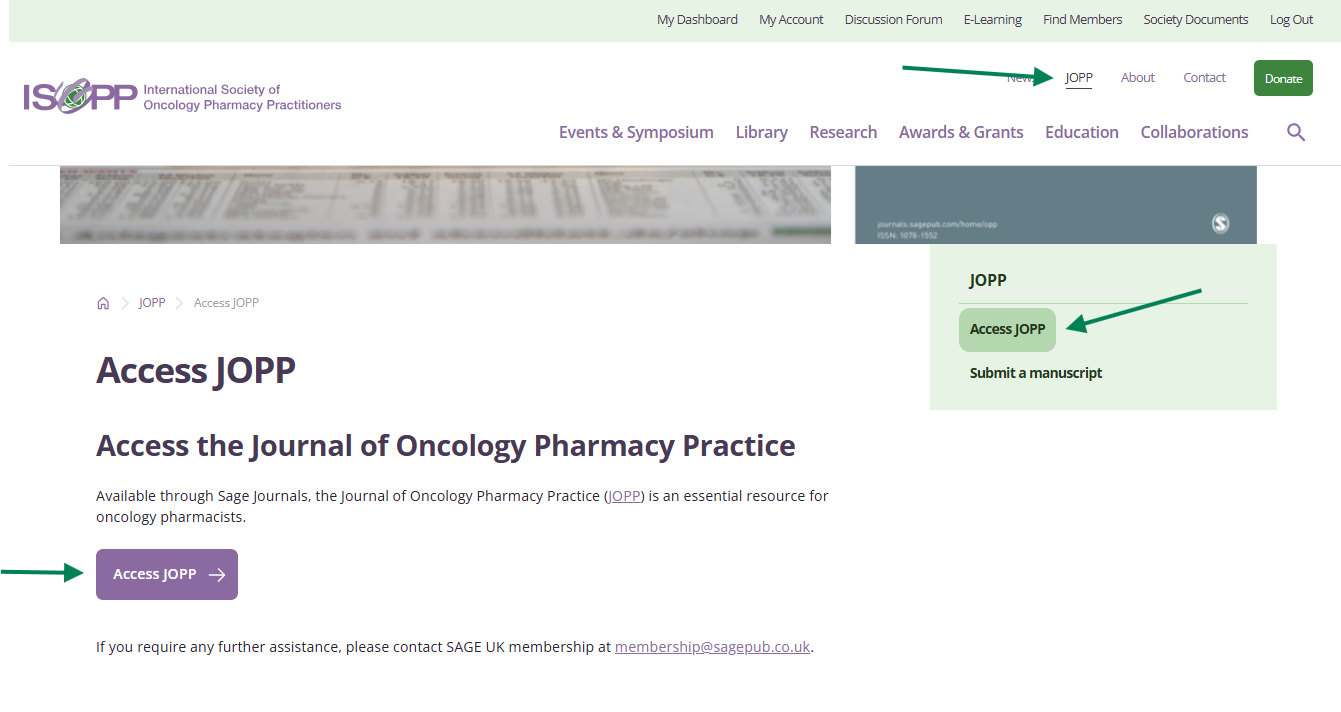Open the Collaborations menu
The height and width of the screenshot is (712, 1341).
tap(1194, 132)
